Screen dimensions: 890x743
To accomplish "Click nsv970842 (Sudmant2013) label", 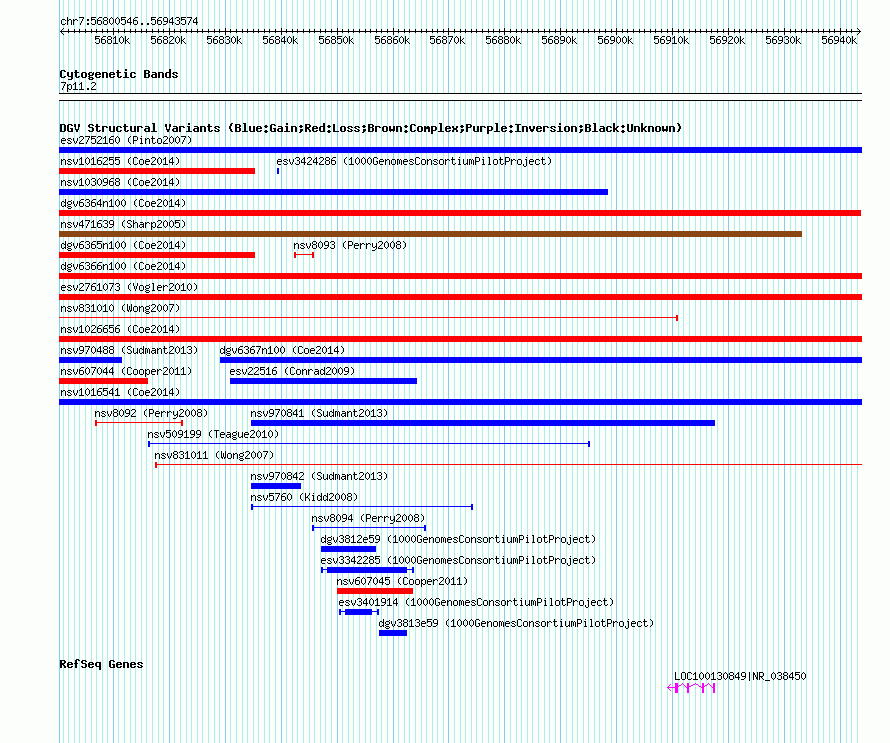I will [319, 476].
